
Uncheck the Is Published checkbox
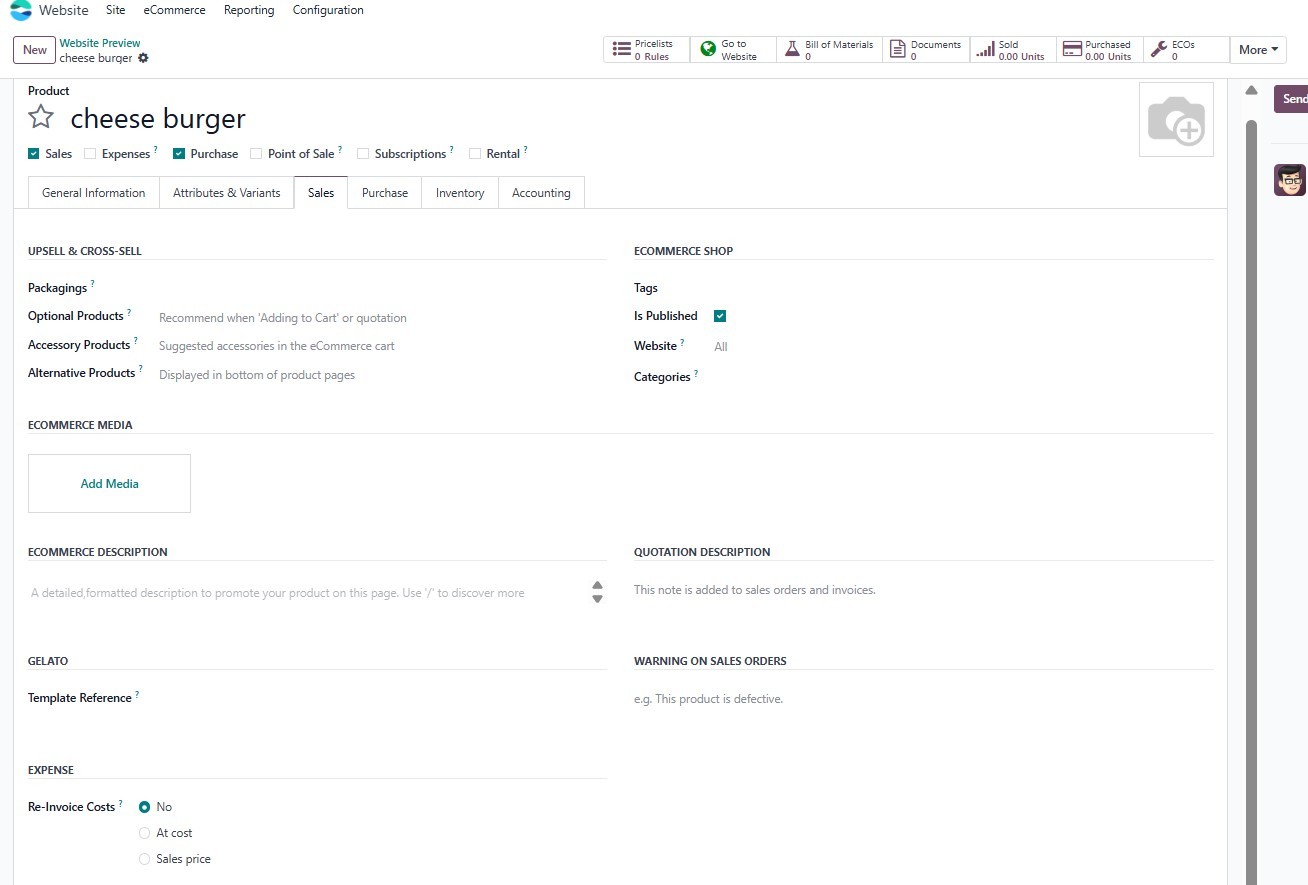pos(720,316)
